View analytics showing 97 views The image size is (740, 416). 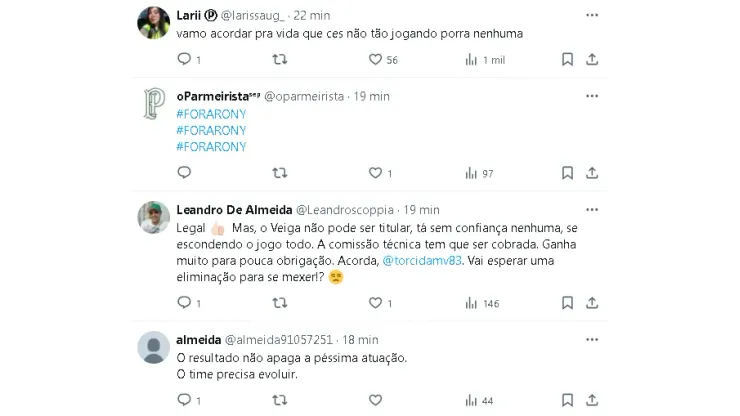479,173
